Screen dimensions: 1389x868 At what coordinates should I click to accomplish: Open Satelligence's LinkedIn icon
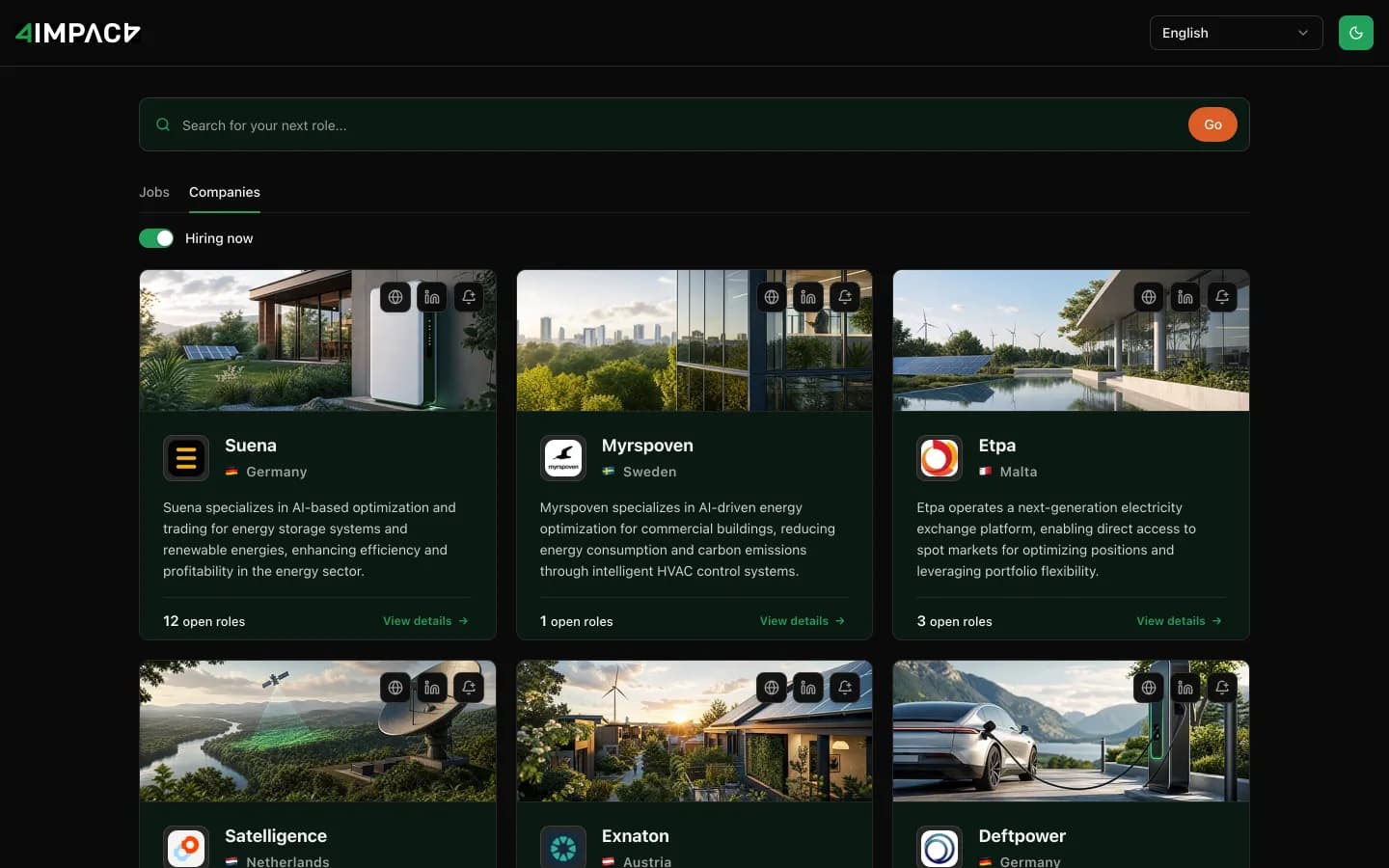432,688
